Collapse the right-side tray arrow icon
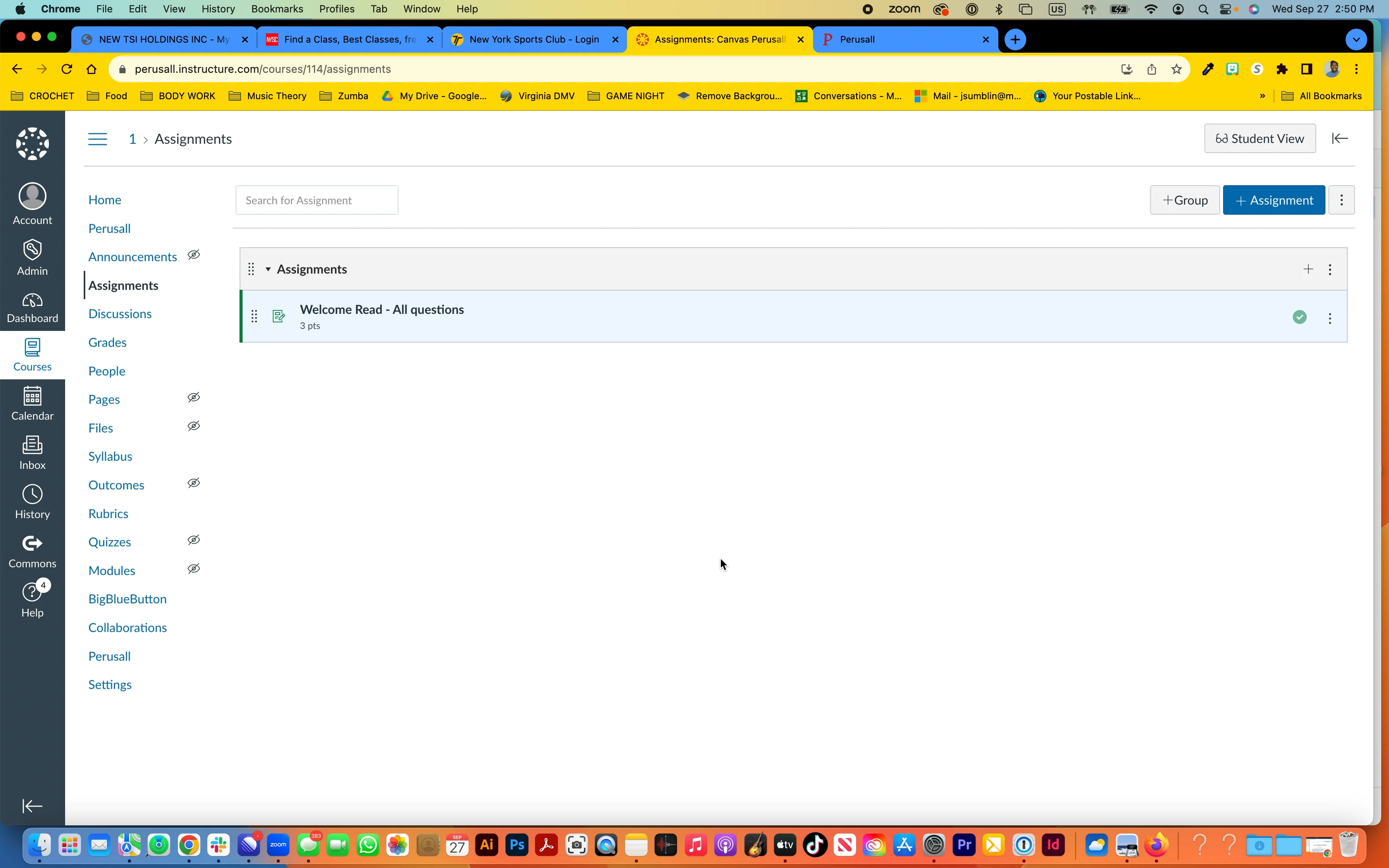1389x868 pixels. click(x=1340, y=138)
